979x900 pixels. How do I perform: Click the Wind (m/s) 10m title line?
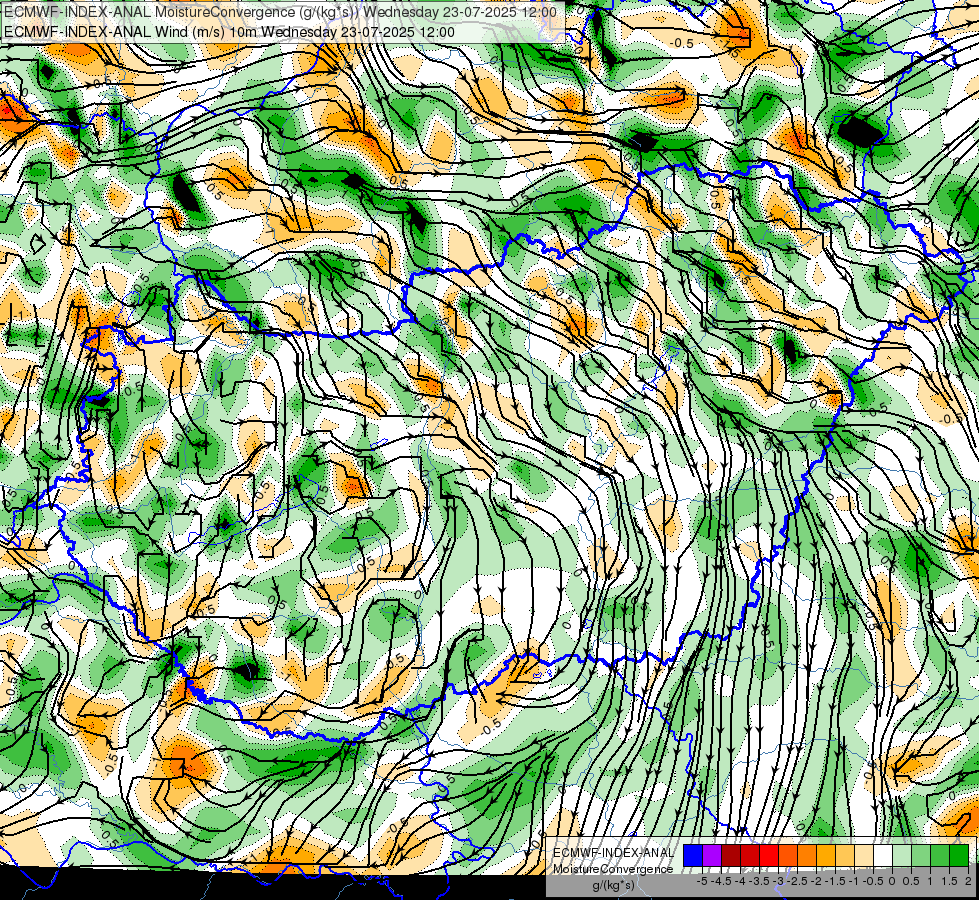click(229, 31)
